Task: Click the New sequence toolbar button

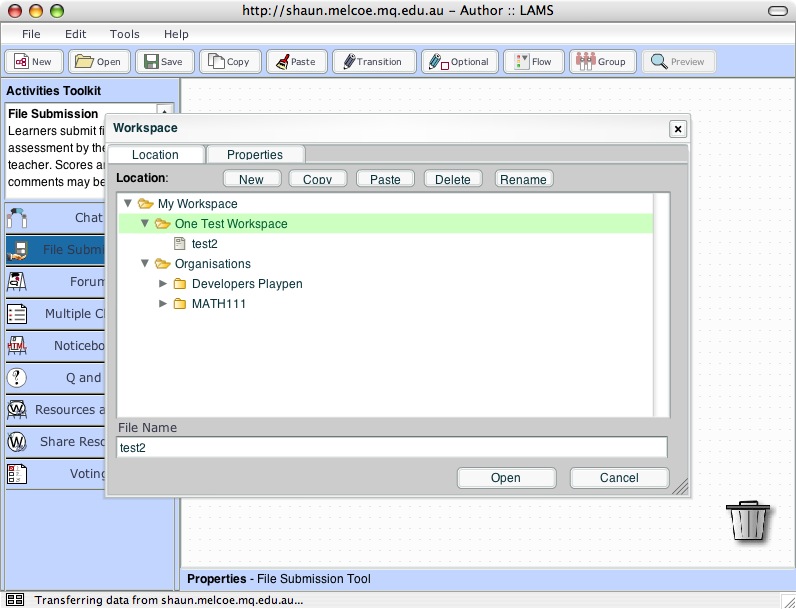Action: tap(33, 61)
